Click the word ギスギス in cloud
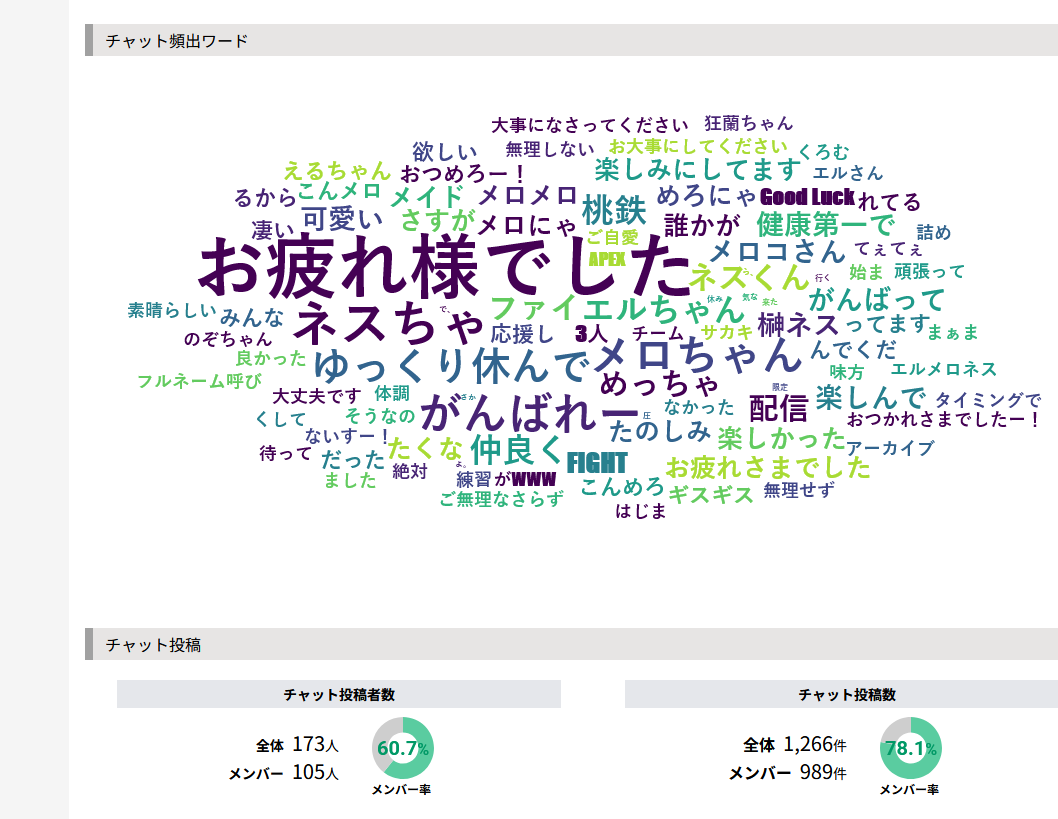 (x=711, y=495)
